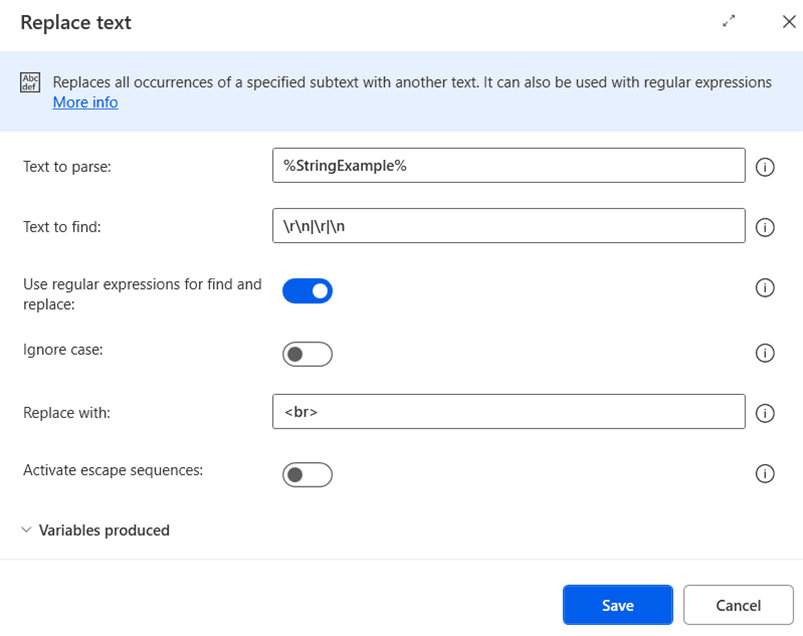Close the Replace text dialog with X
The height and width of the screenshot is (636, 803).
788,21
